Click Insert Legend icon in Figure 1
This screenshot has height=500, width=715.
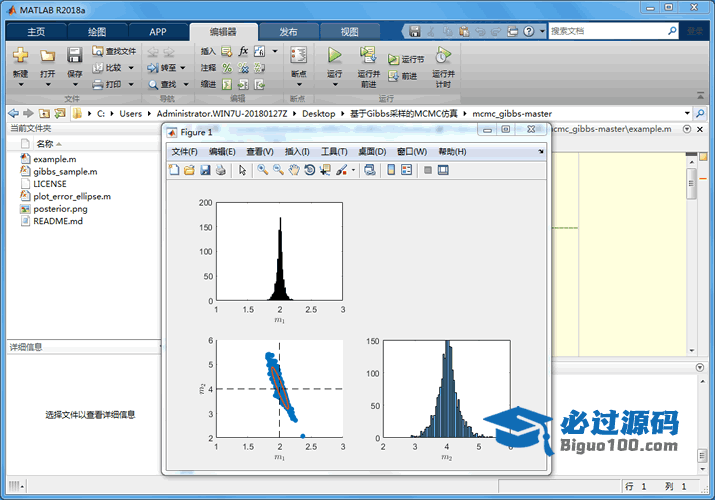(x=406, y=170)
